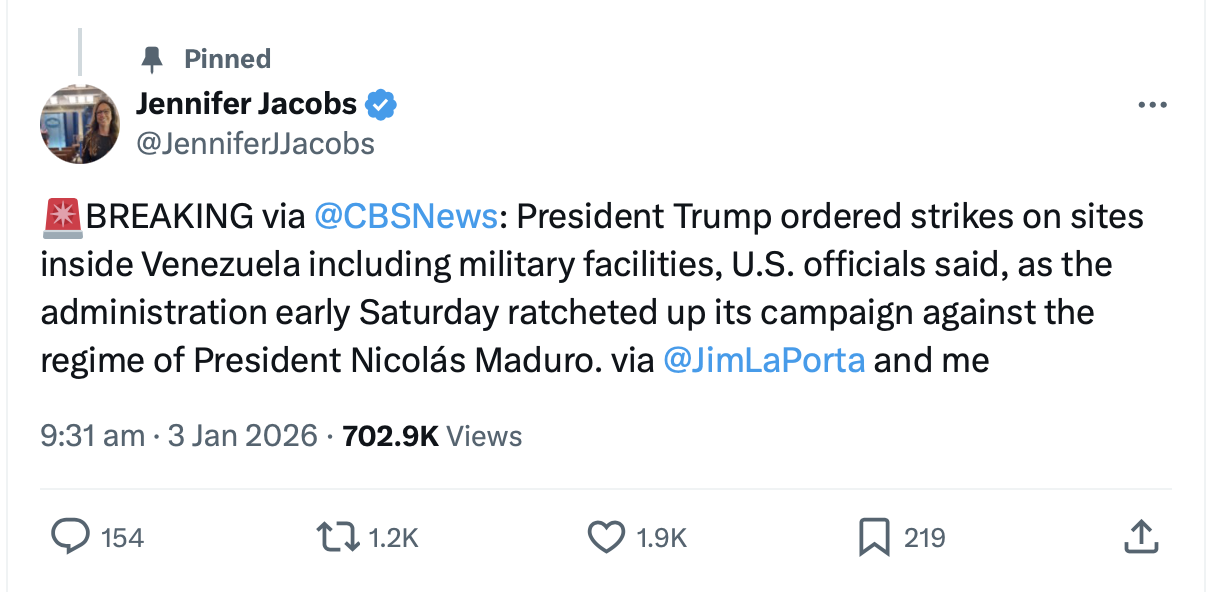Open Jennifer Jacobs' profile picture
The height and width of the screenshot is (592, 1208).
80,123
